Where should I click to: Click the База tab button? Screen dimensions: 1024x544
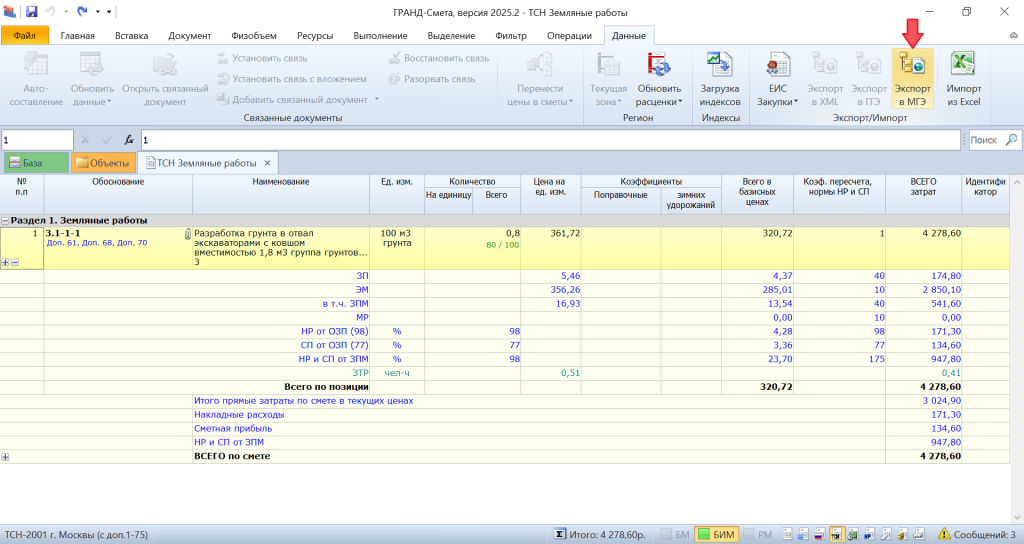(x=35, y=163)
